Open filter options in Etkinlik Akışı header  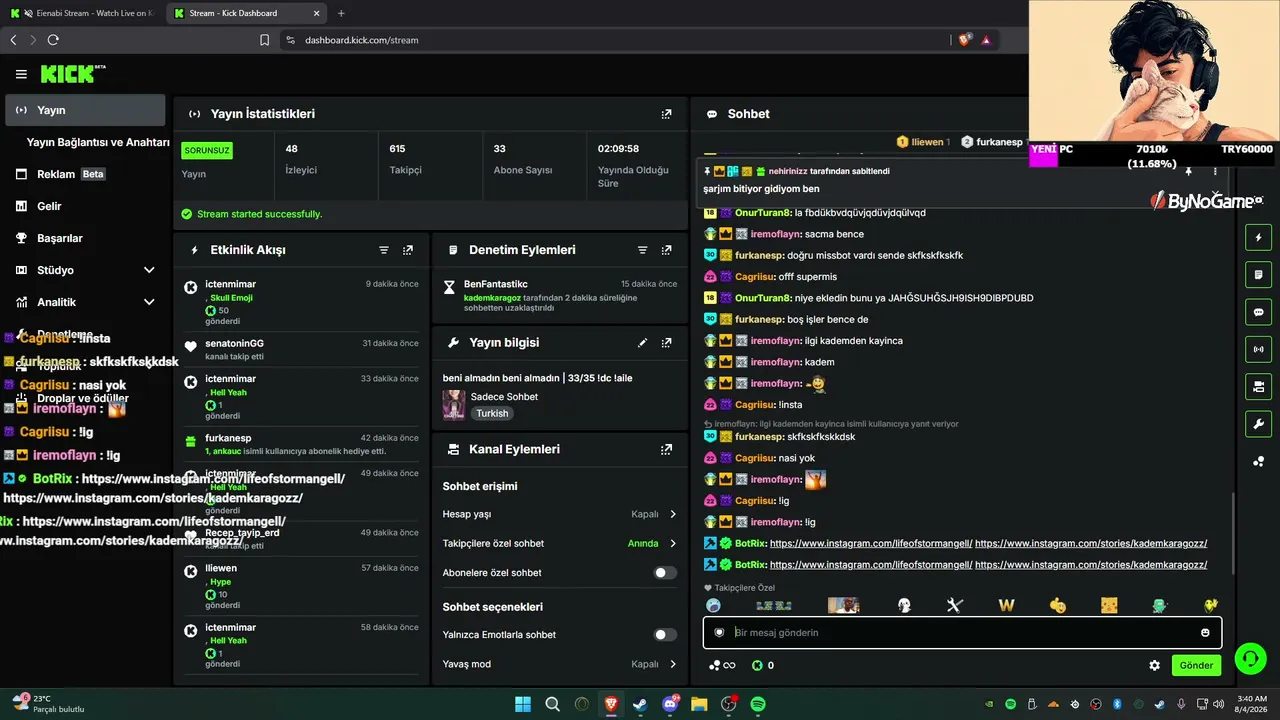click(384, 250)
